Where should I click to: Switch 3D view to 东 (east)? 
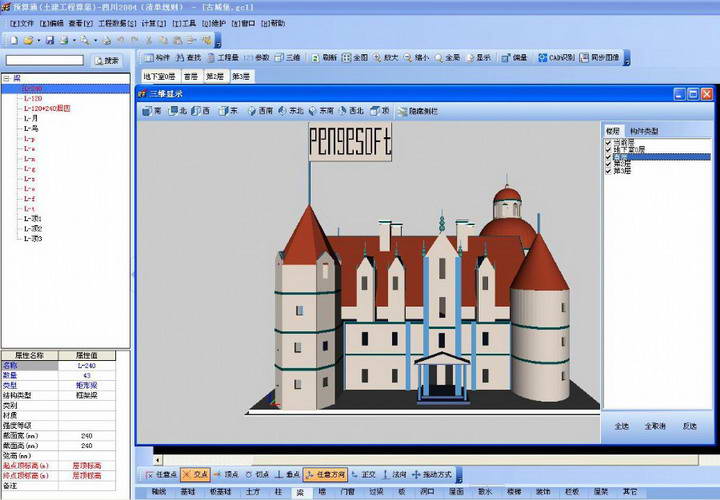(229, 111)
